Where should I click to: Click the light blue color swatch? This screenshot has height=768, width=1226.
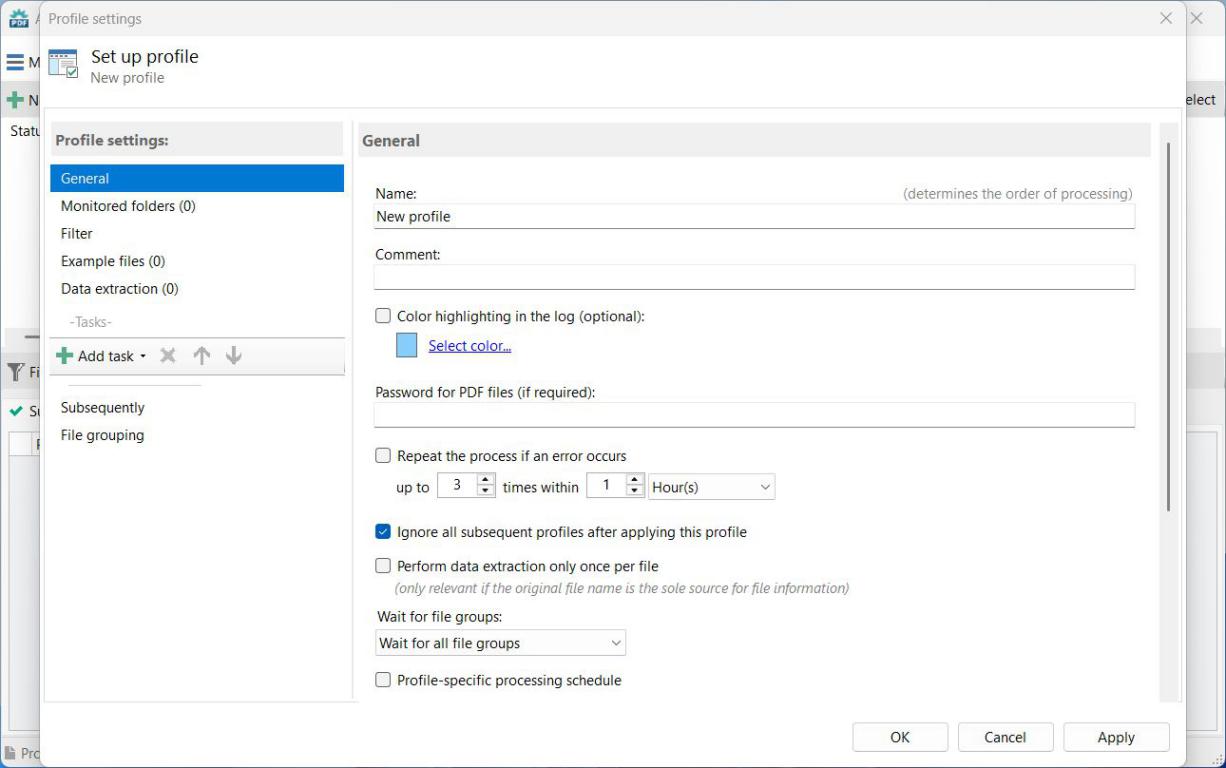coord(407,345)
